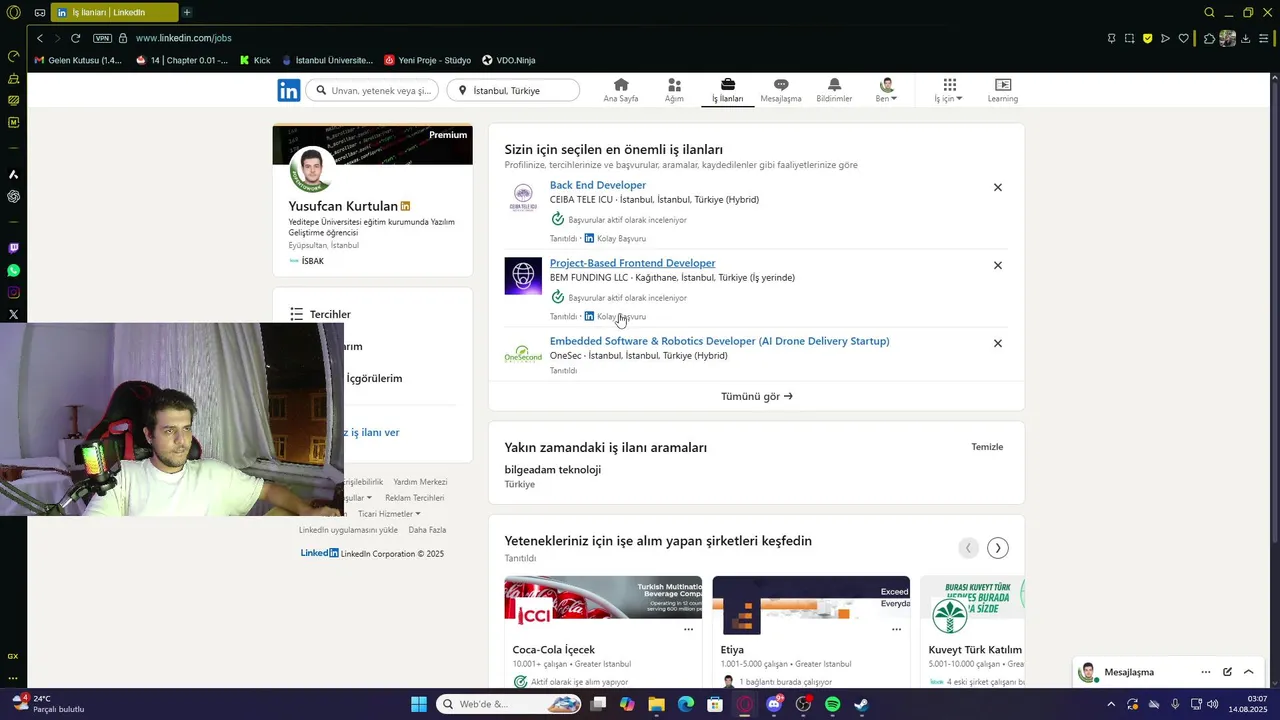Open Twitch in the Opera sidebar

pyautogui.click(x=13, y=248)
